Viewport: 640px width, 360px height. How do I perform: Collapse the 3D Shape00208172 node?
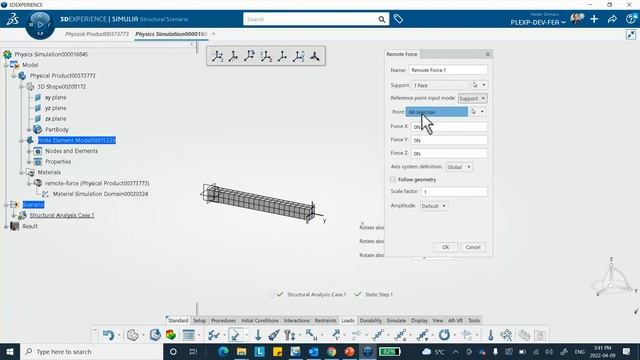(22, 87)
